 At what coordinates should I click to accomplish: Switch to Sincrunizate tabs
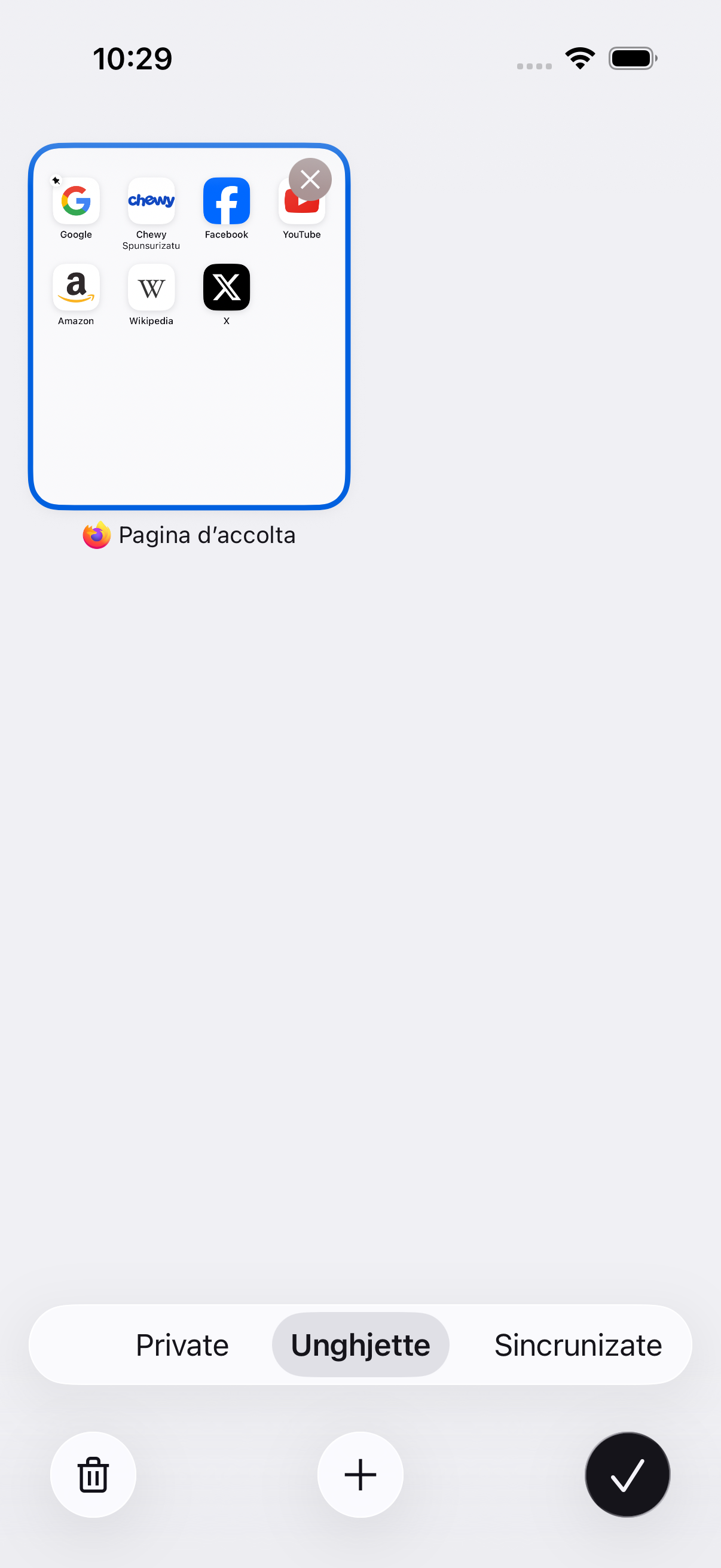pyautogui.click(x=578, y=1344)
